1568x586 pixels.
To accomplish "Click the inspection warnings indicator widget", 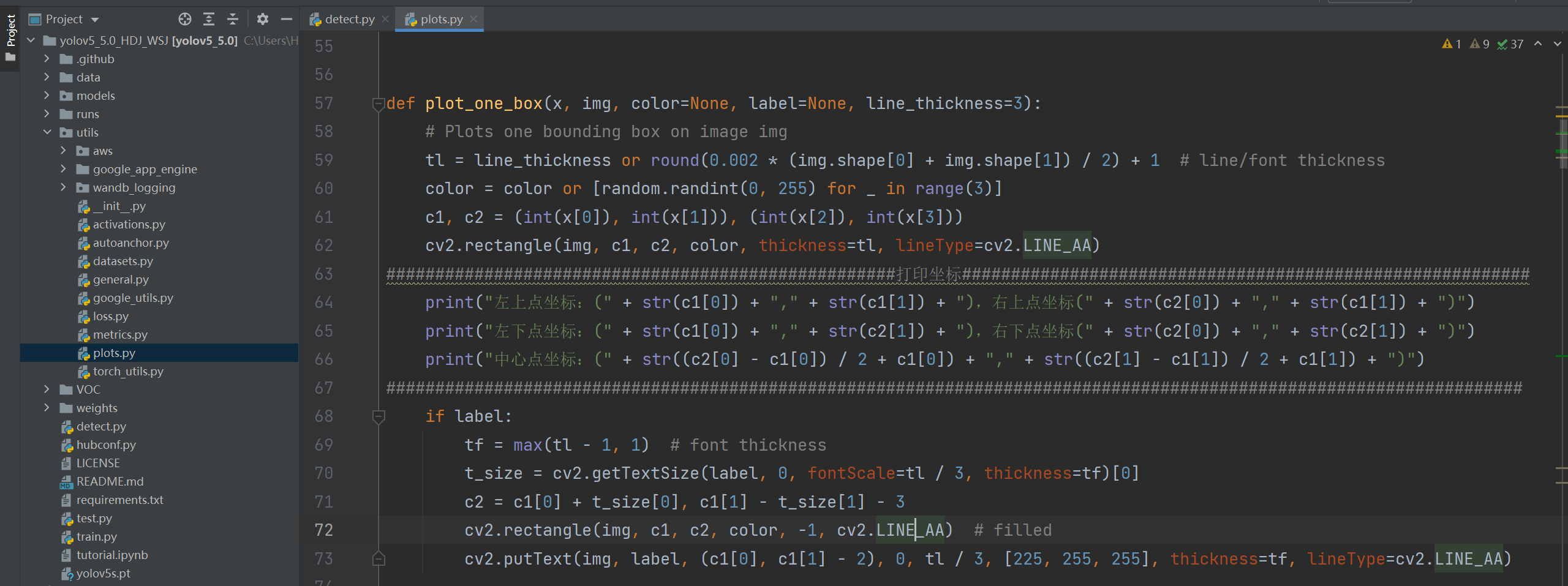I will click(x=1483, y=44).
